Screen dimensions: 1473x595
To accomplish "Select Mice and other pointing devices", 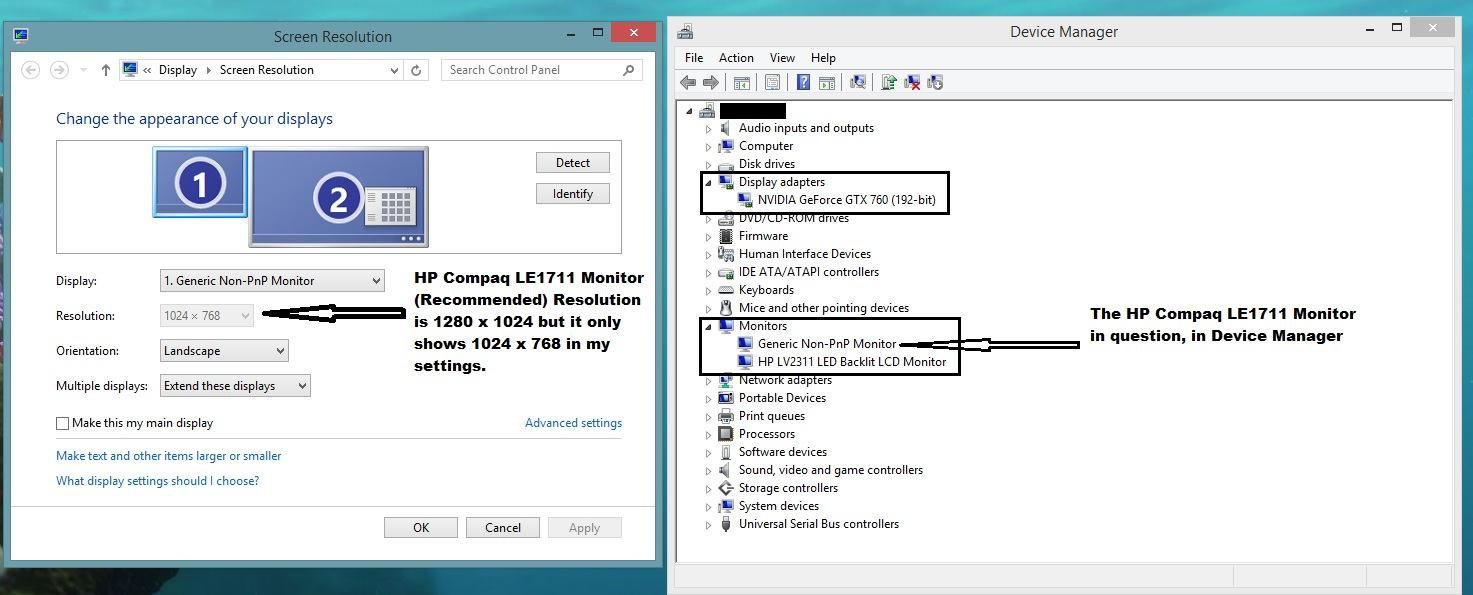I will pyautogui.click(x=823, y=308).
